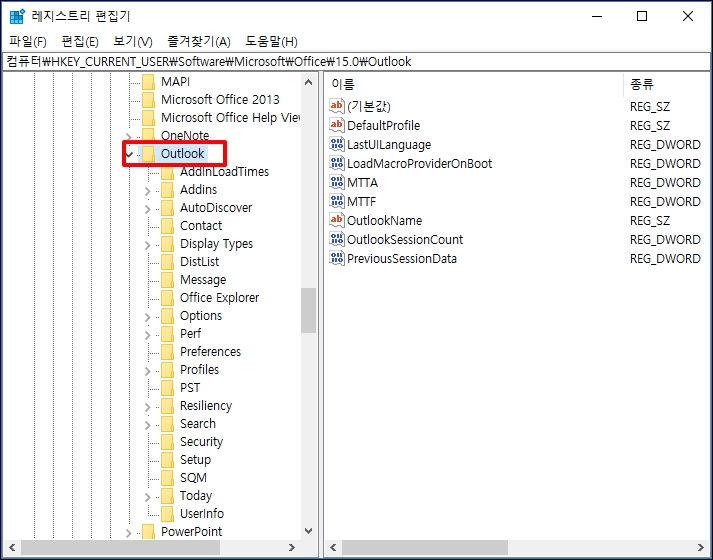This screenshot has width=713, height=560.
Task: Click the Preferences folder icon
Action: 167,351
